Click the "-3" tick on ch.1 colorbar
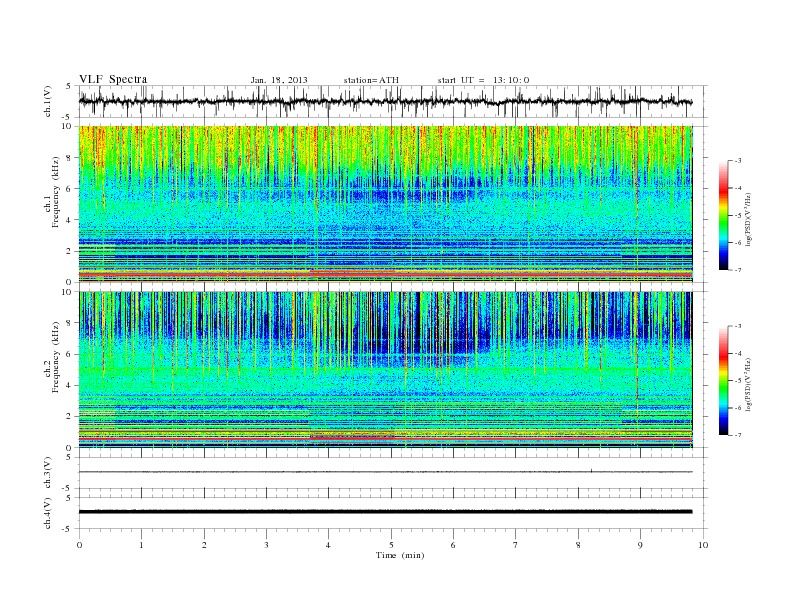792x612 pixels. tap(738, 161)
